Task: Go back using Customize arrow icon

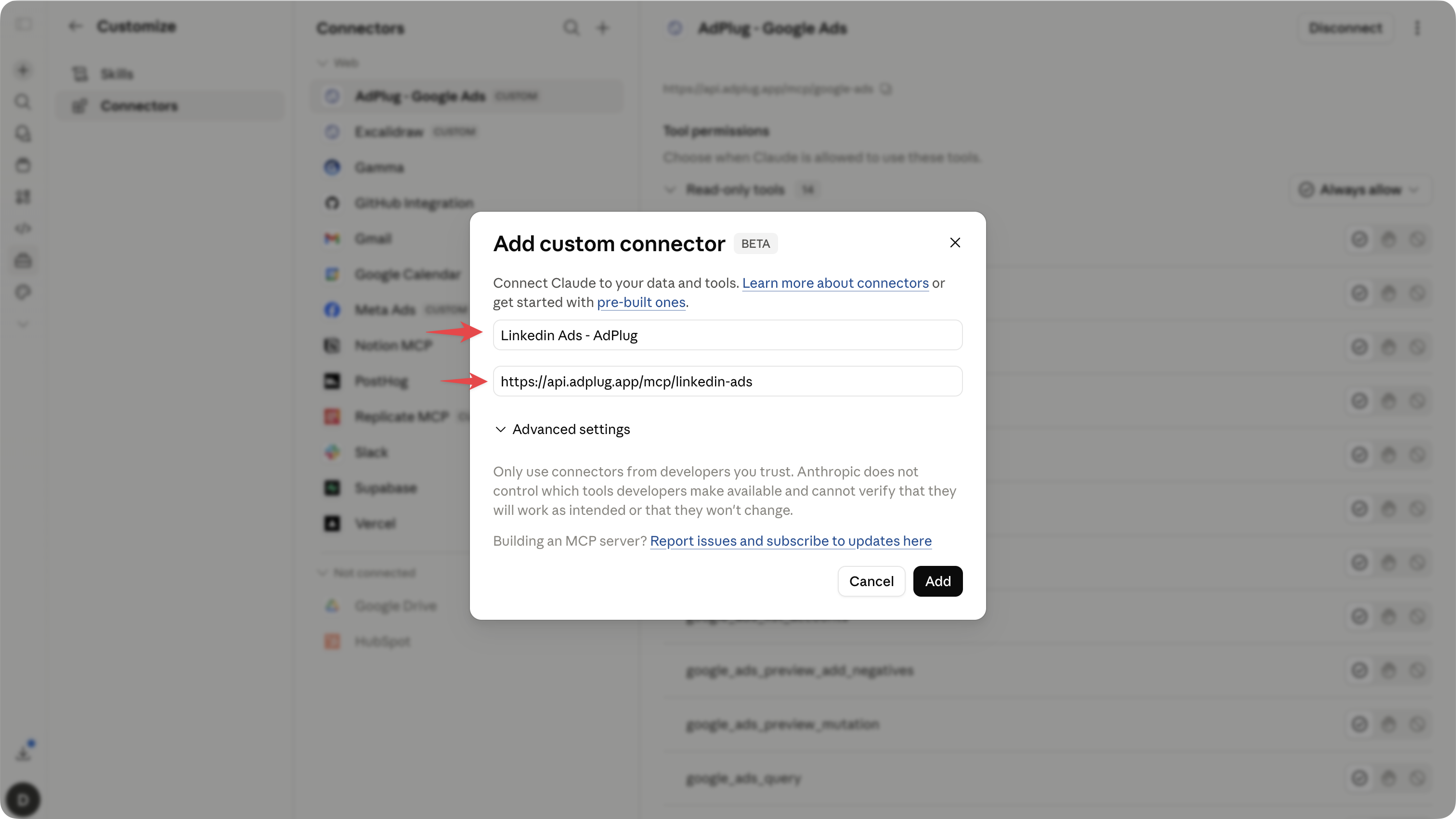Action: tap(75, 26)
